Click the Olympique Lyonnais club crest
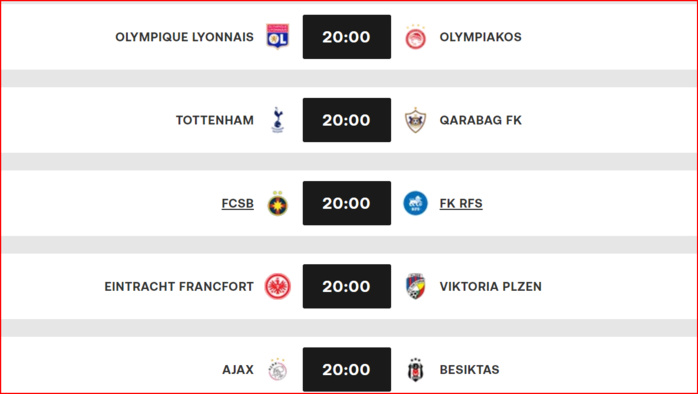698x394 pixels. pos(277,37)
